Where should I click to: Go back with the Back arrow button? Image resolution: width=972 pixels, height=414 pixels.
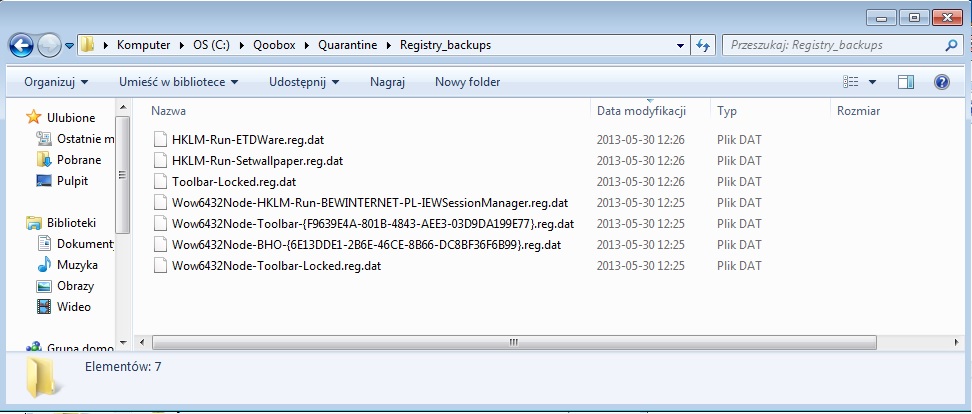[22, 45]
